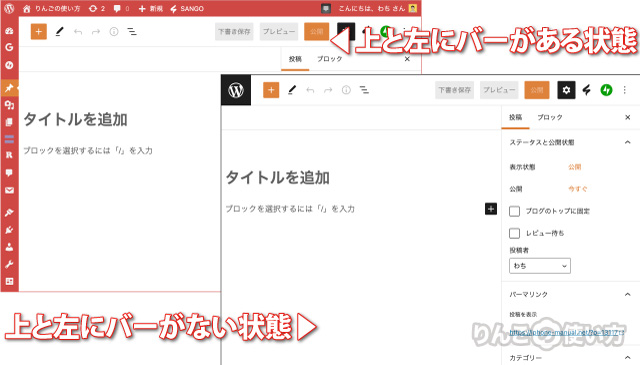Open the Plugins plug icon in red sidebar
640x365 pixels.
click(9, 230)
